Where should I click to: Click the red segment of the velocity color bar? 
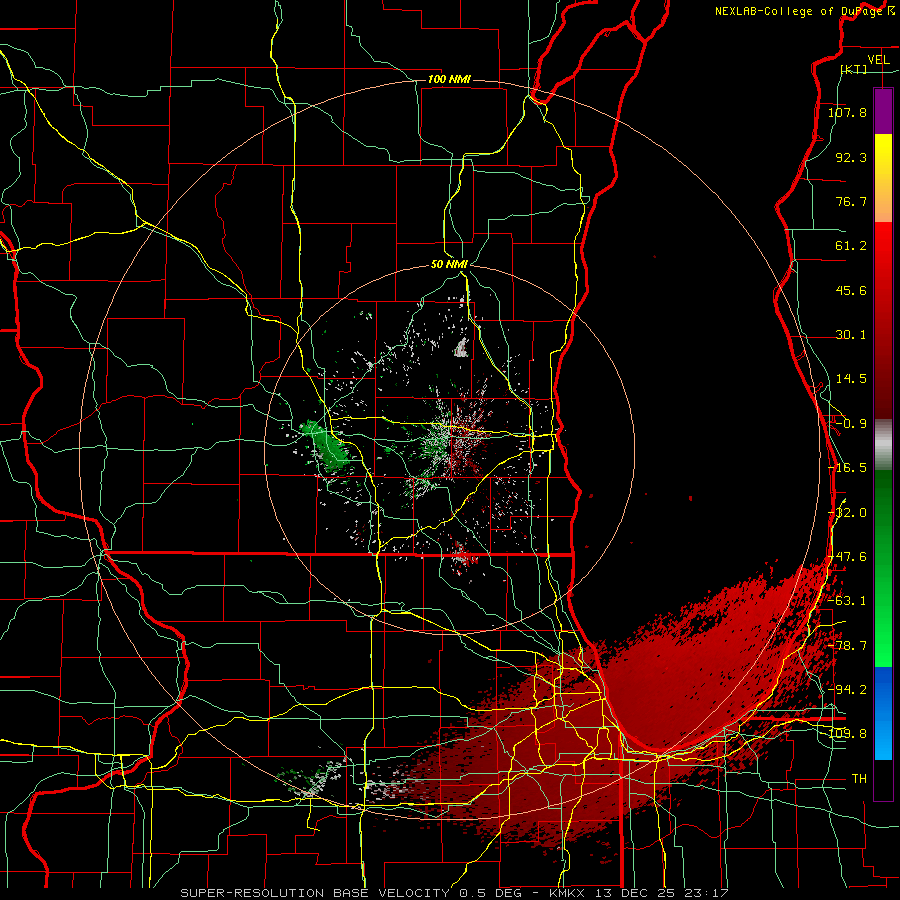click(x=883, y=320)
